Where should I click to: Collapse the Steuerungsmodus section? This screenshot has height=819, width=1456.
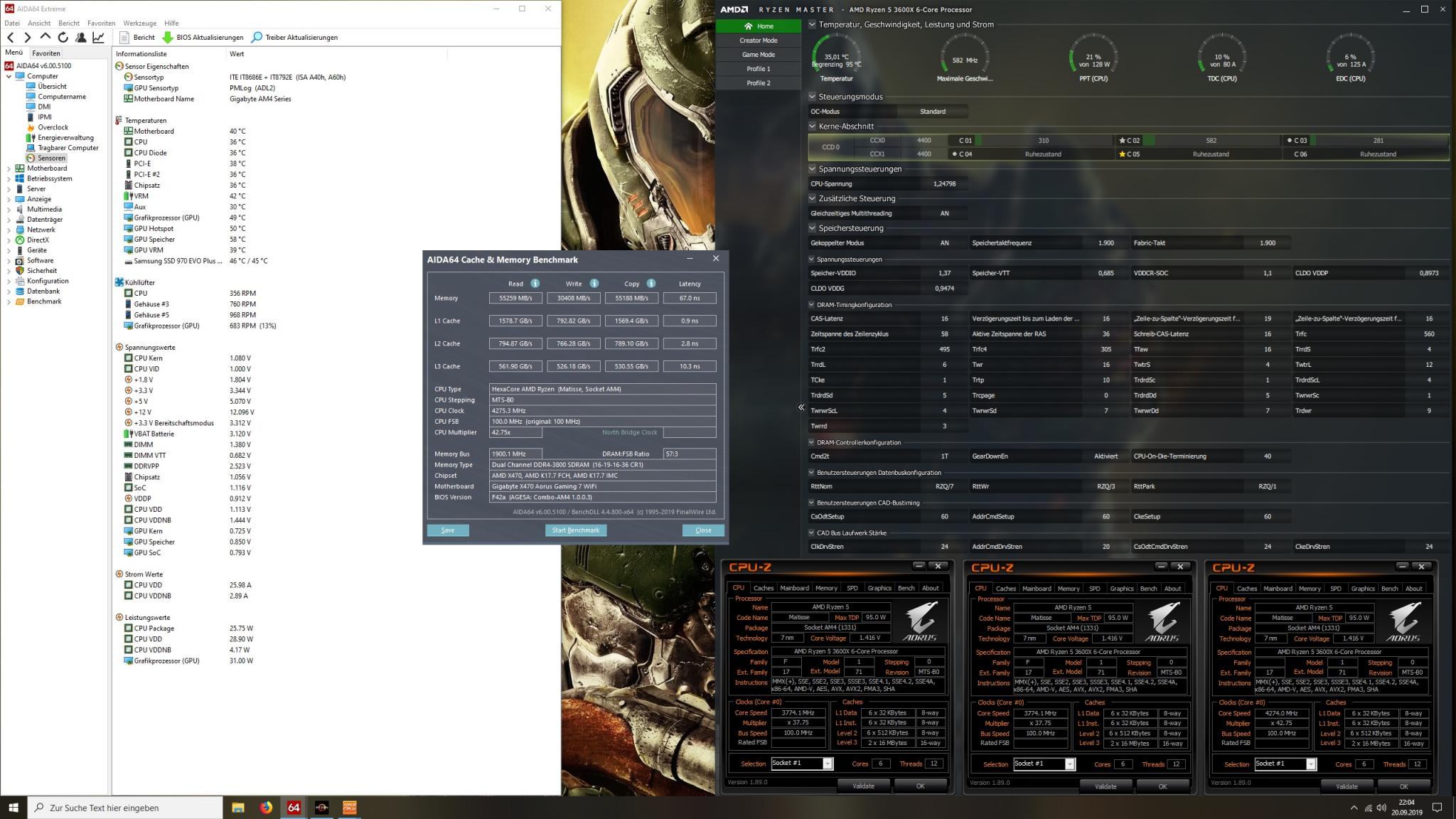point(813,97)
